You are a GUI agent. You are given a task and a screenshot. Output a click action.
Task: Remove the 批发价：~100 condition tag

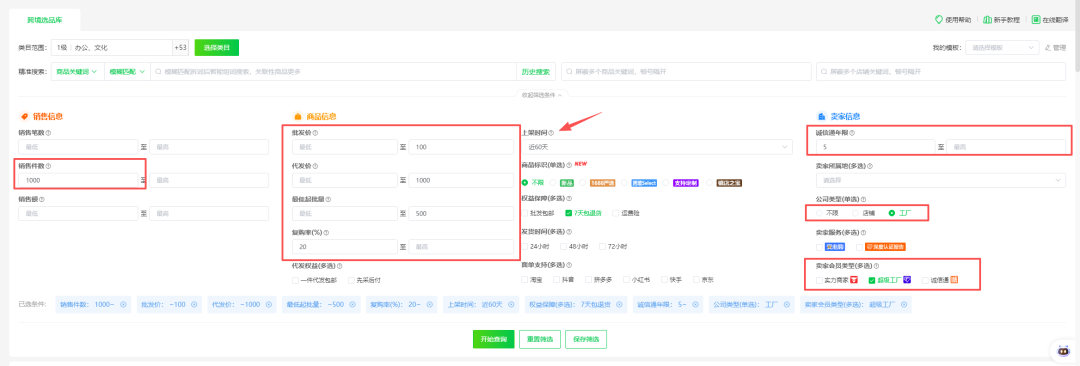(195, 304)
